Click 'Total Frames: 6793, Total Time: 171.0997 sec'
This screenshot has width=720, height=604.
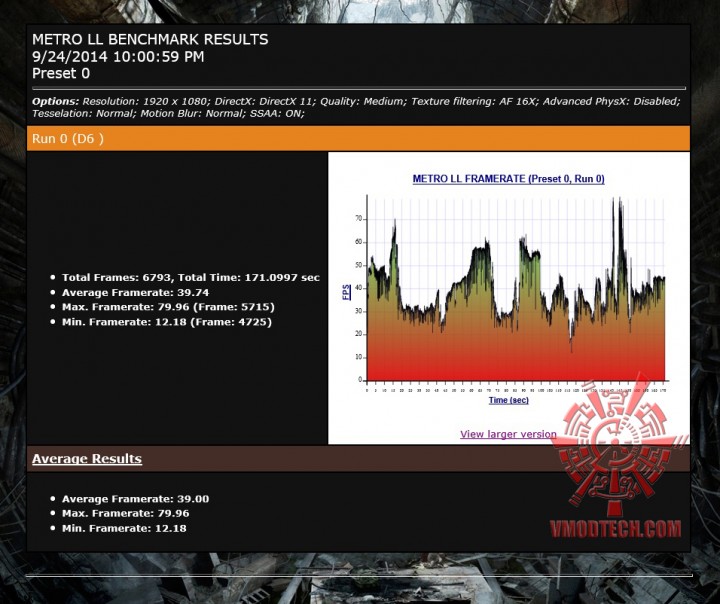191,277
